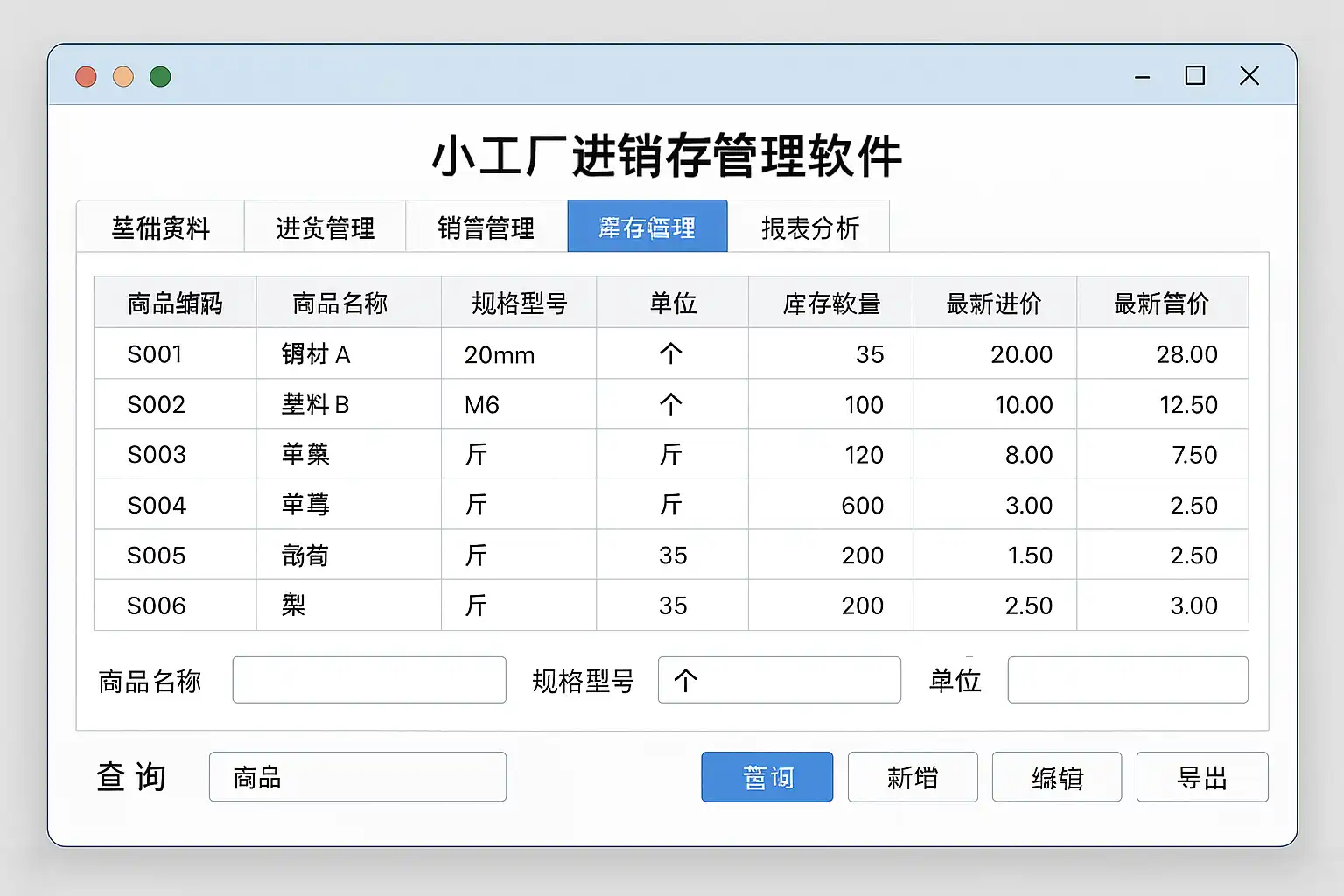The width and height of the screenshot is (1344, 896).
Task: Select the first tab left of 进货管理
Action: pos(160,227)
